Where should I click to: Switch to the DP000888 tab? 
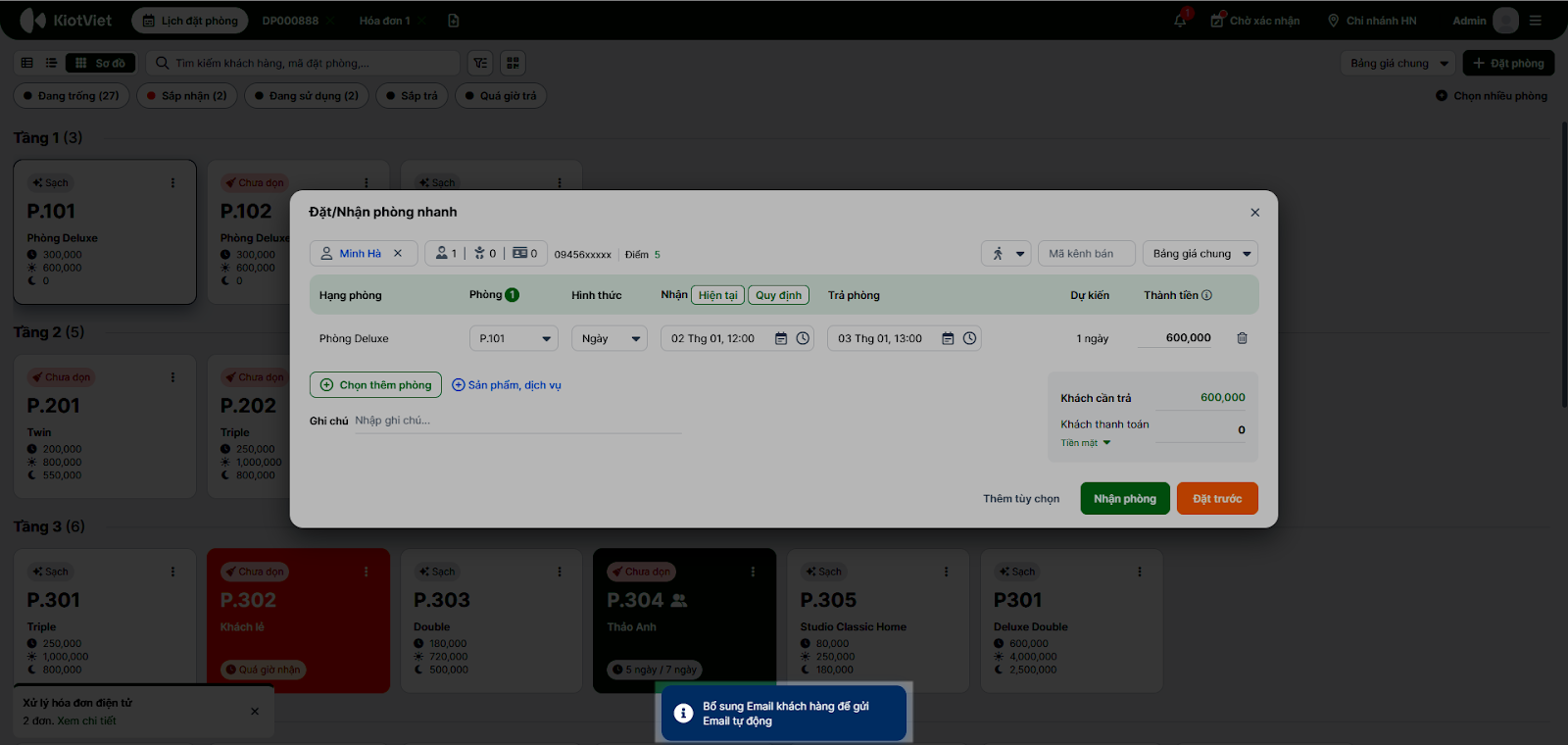click(x=290, y=21)
